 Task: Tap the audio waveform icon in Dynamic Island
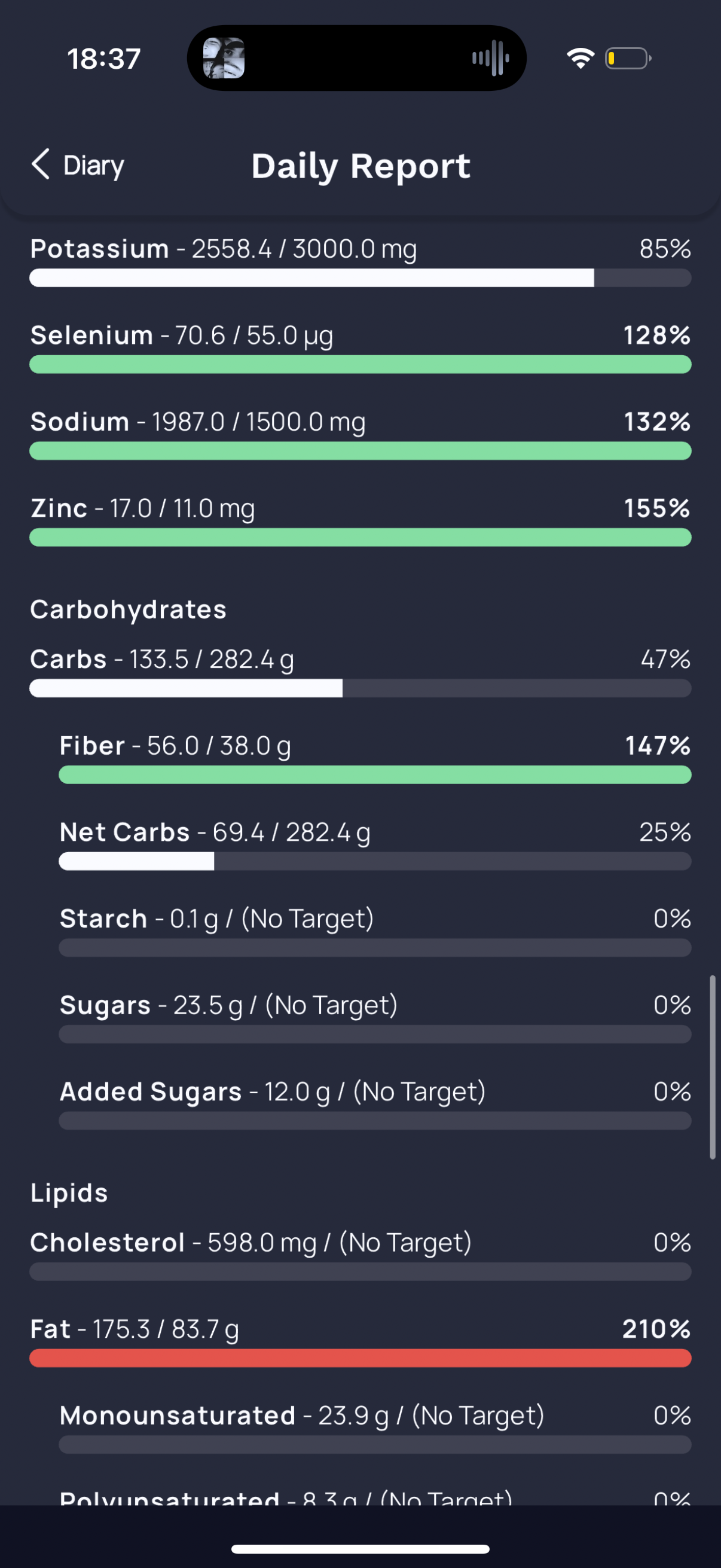pos(491,59)
